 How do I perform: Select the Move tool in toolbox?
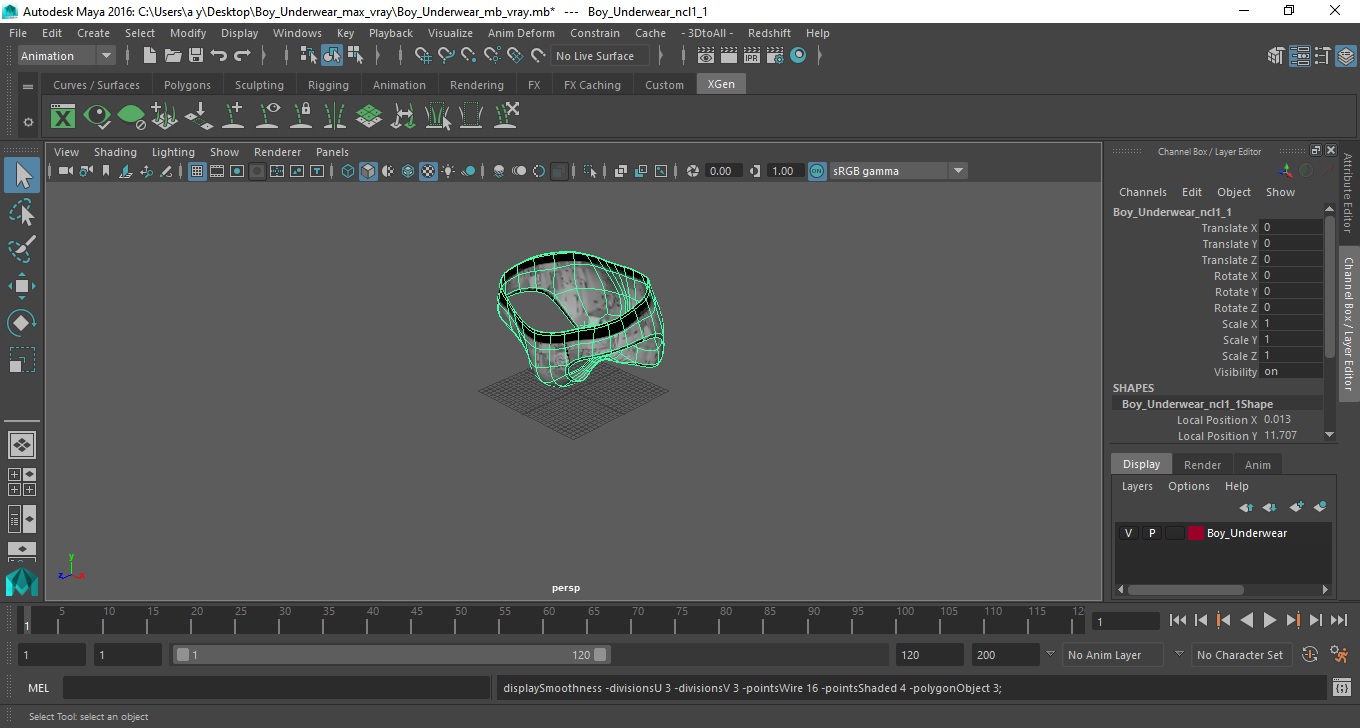pos(22,286)
